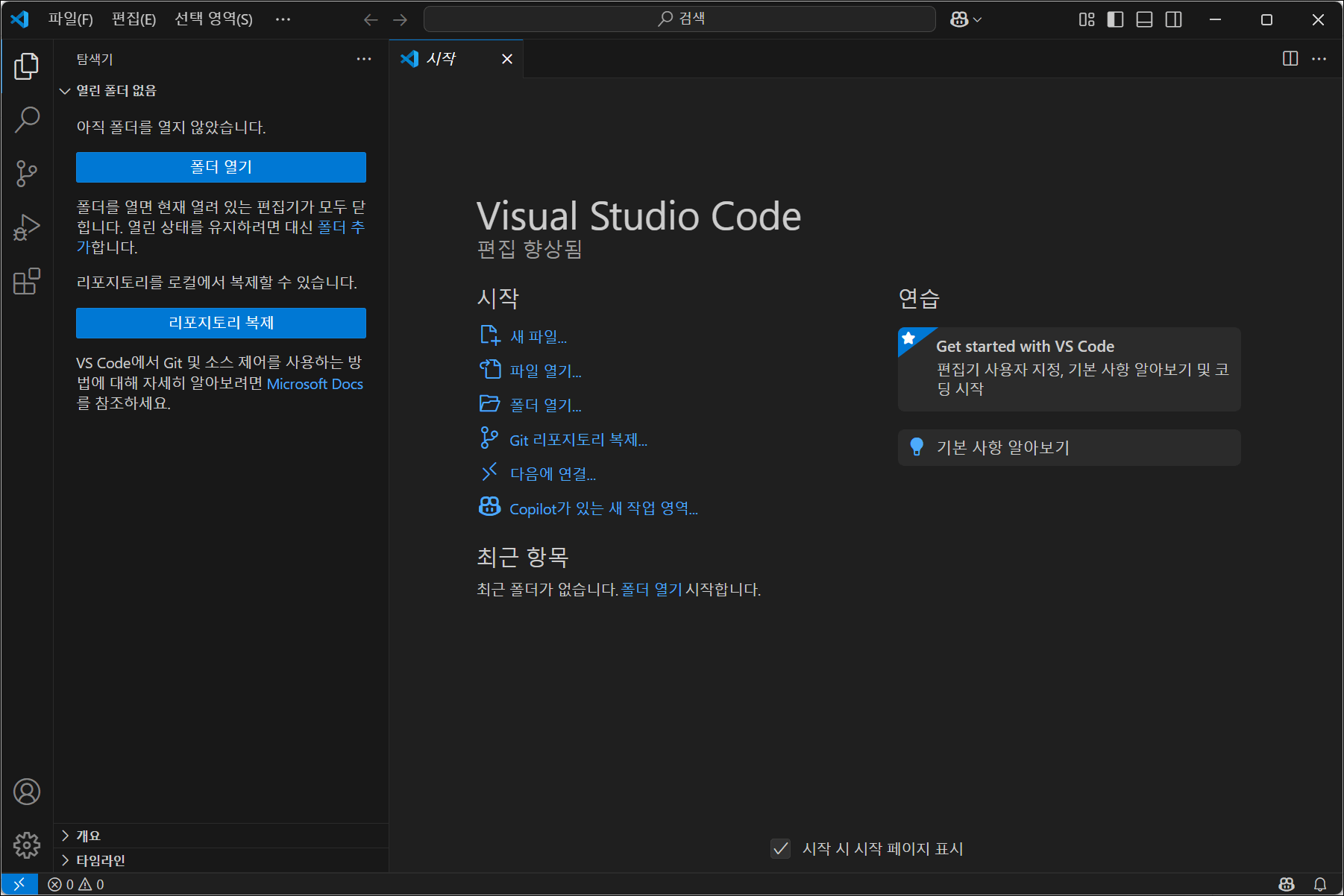Open Explorer views and more actions ellipsis

click(364, 59)
